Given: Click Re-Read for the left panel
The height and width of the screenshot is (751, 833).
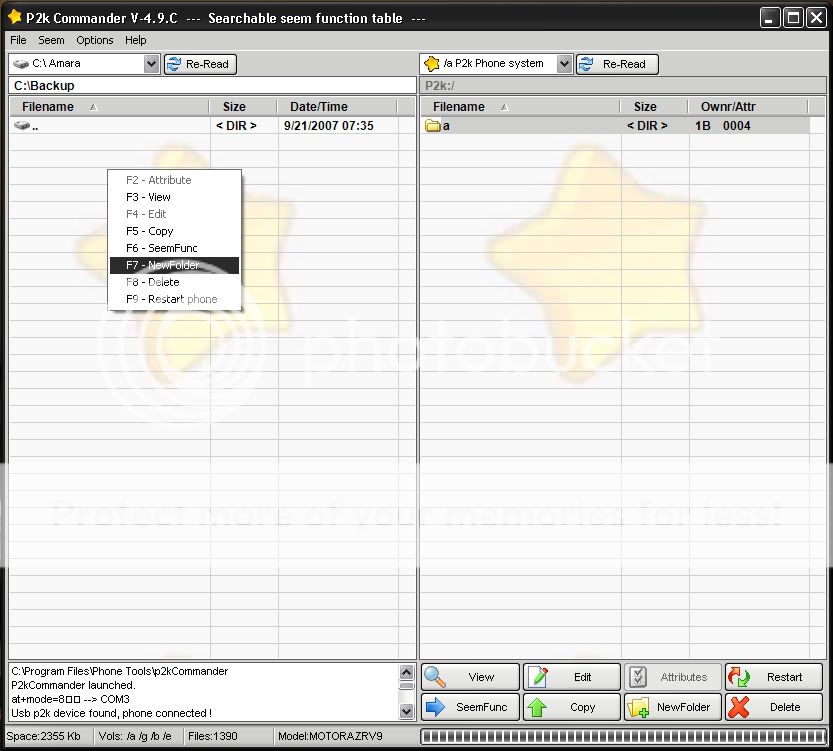Looking at the screenshot, I should pos(197,64).
